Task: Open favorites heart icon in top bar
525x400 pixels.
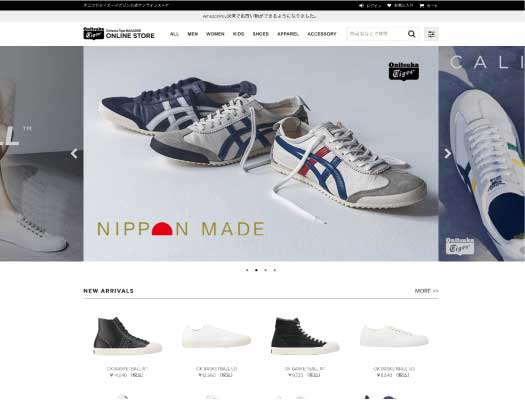Action: [389, 6]
